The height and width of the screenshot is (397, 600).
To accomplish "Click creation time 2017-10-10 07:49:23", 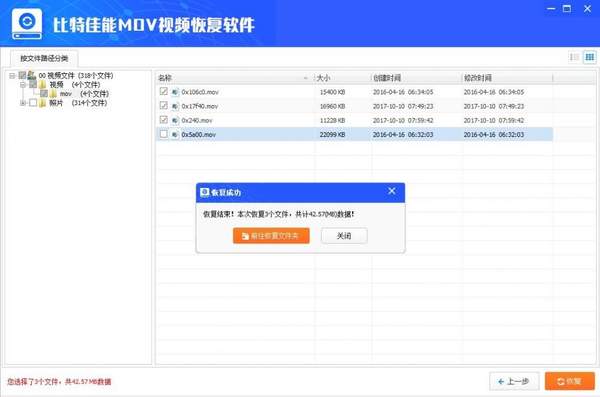I will pos(403,106).
